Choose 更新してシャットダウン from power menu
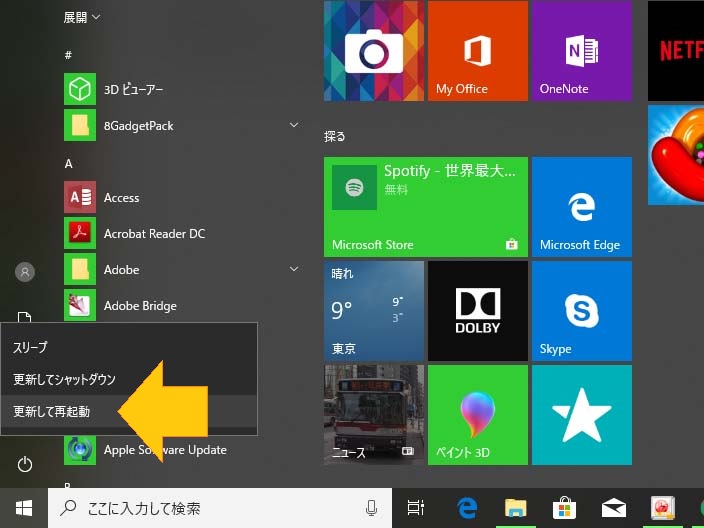This screenshot has height=528, width=704. 129,379
